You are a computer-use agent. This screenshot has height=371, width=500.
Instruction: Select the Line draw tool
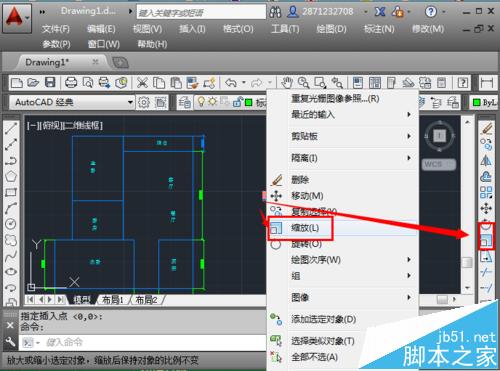(x=11, y=129)
